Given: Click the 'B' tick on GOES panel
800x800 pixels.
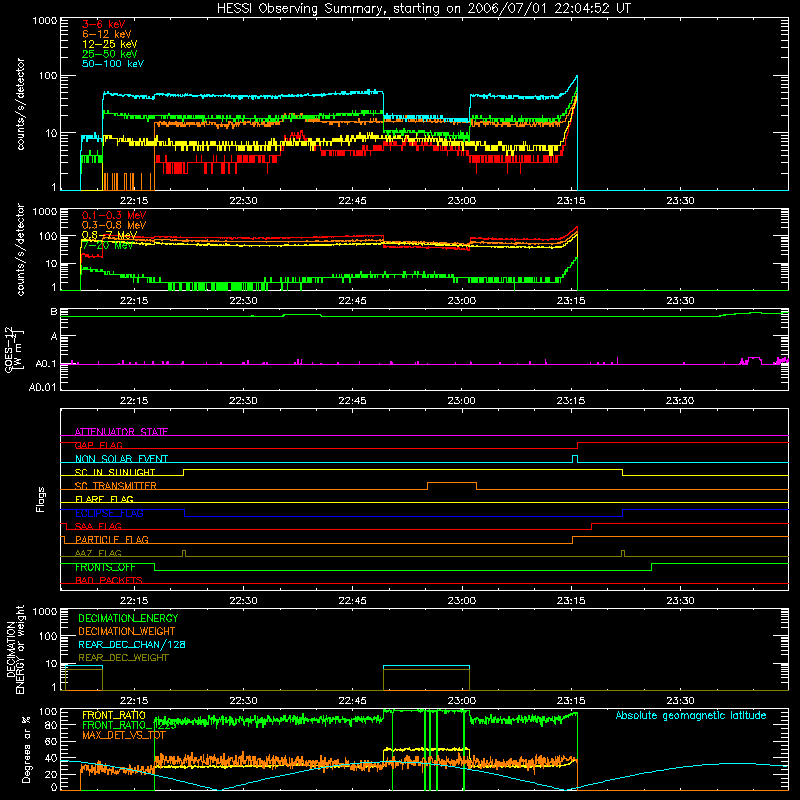Looking at the screenshot, I should pos(54,311).
